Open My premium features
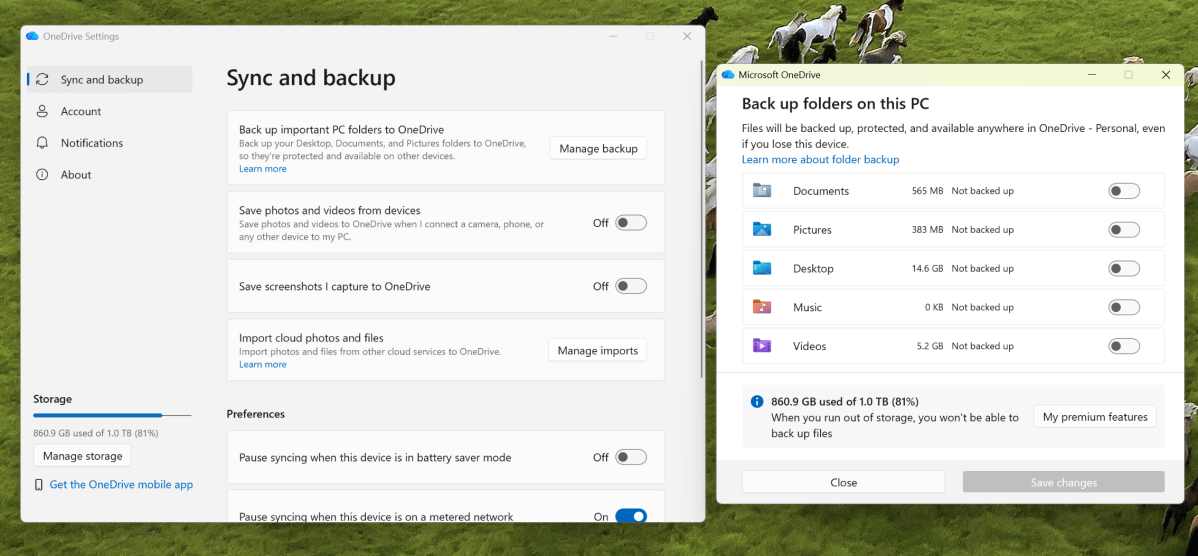 point(1095,417)
